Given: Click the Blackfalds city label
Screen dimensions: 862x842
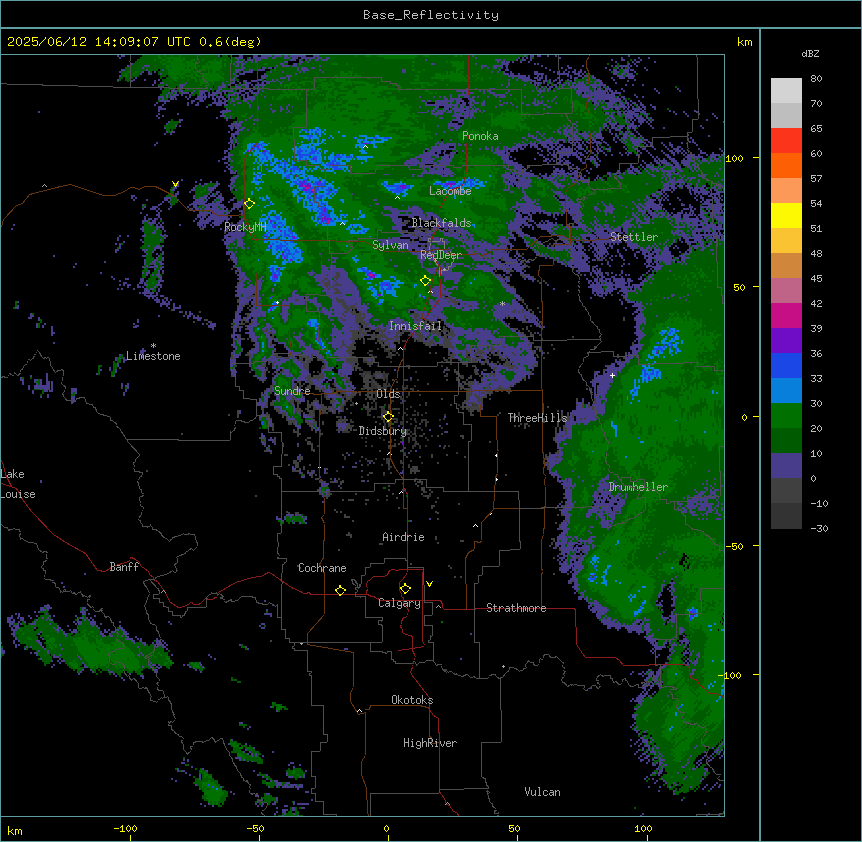Looking at the screenshot, I should click(441, 223).
